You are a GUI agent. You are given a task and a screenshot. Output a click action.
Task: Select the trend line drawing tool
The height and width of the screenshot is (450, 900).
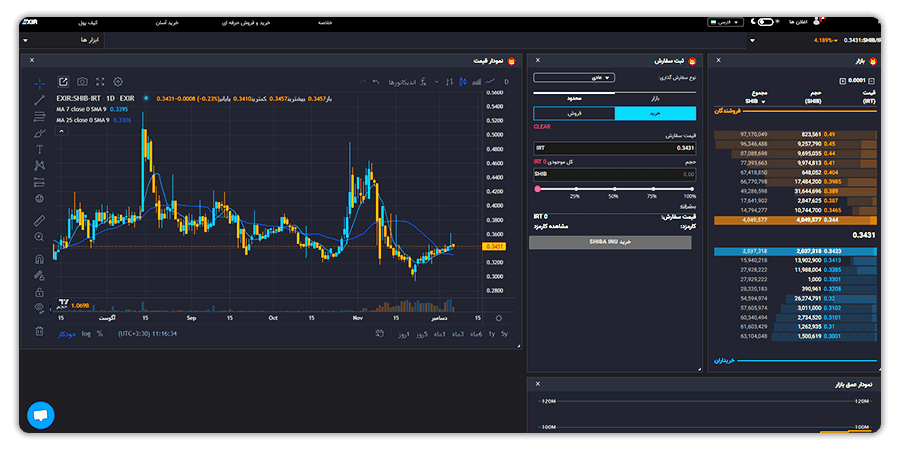(39, 100)
